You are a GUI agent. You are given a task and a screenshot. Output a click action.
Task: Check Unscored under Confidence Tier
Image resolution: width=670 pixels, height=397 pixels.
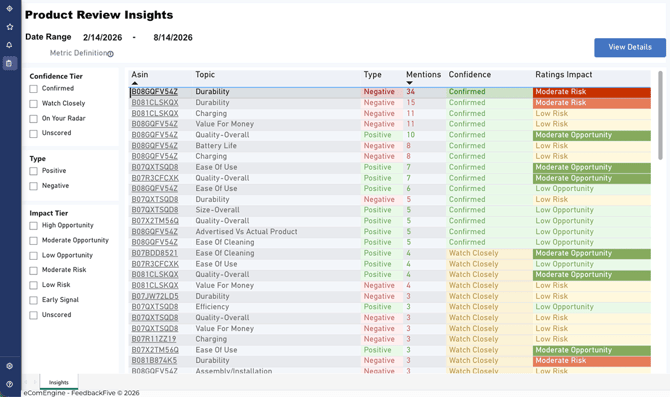(33, 134)
